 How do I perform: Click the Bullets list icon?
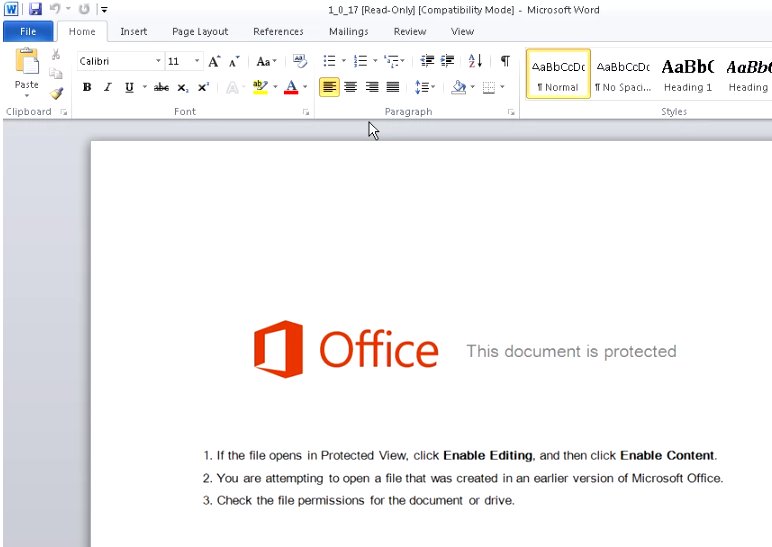tap(329, 61)
